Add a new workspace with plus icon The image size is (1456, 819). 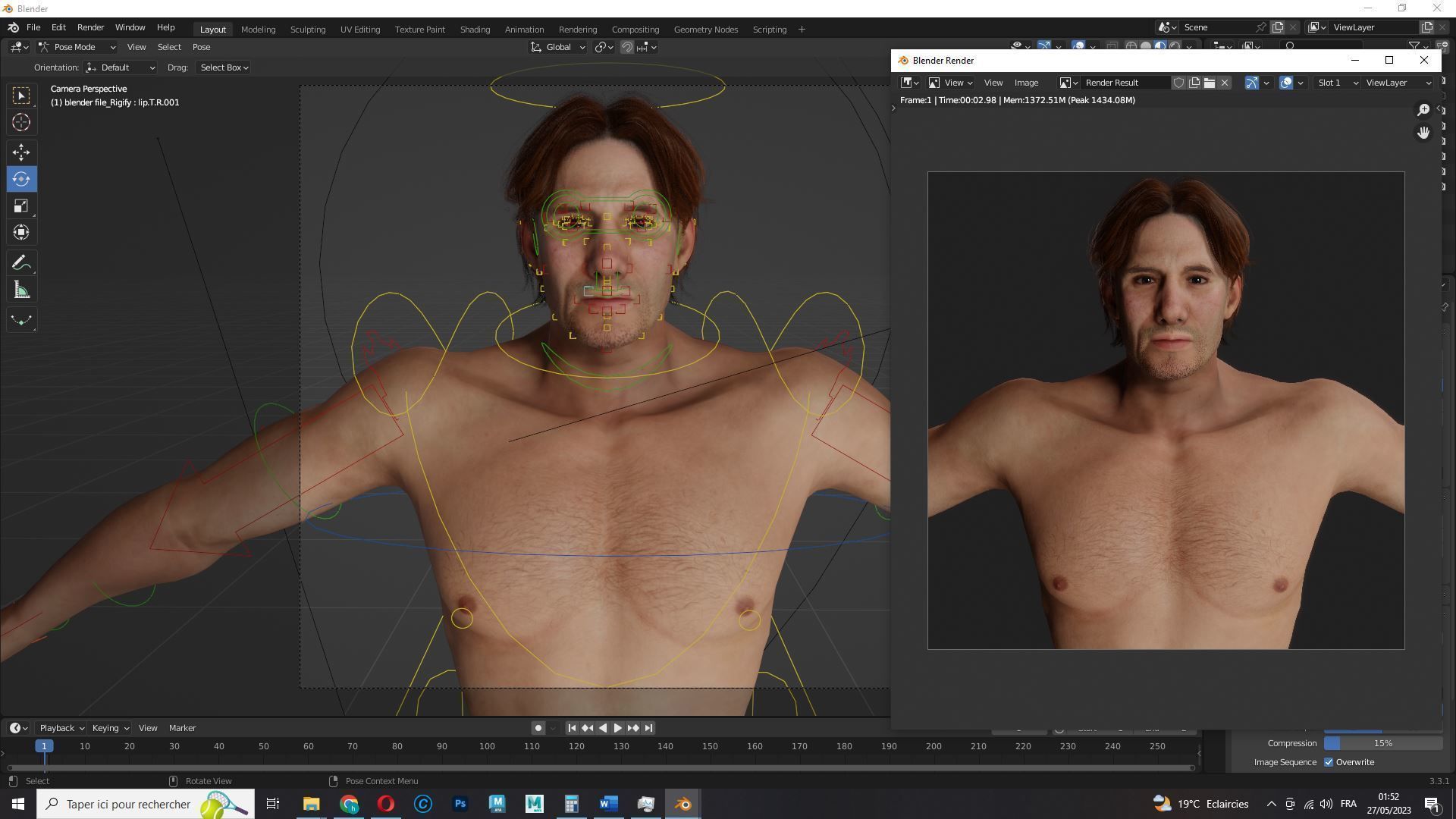(802, 30)
